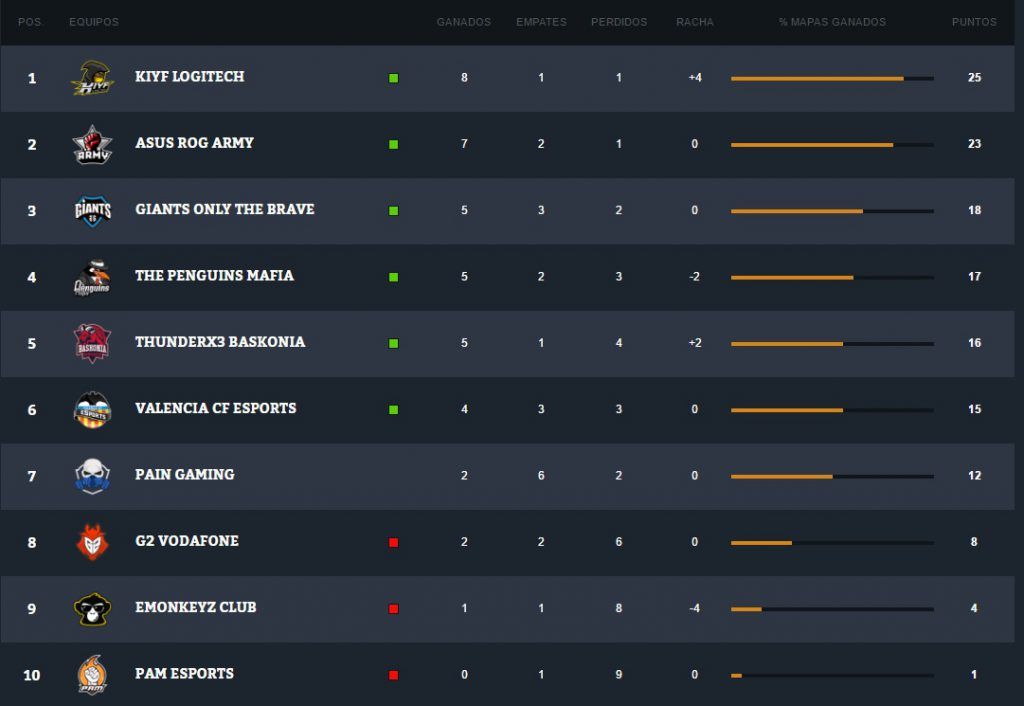Click the Giants Only The Brave logo
The image size is (1024, 706).
coord(92,210)
